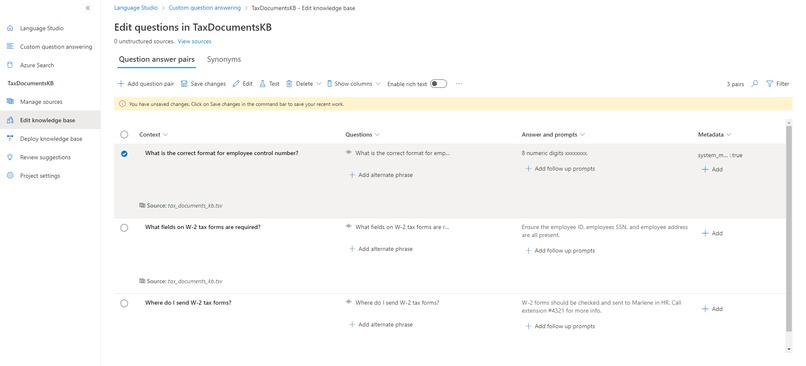Screen dimensions: 806x366
Task: Click the Custom question answering sidebar icon
Action: coord(10,46)
